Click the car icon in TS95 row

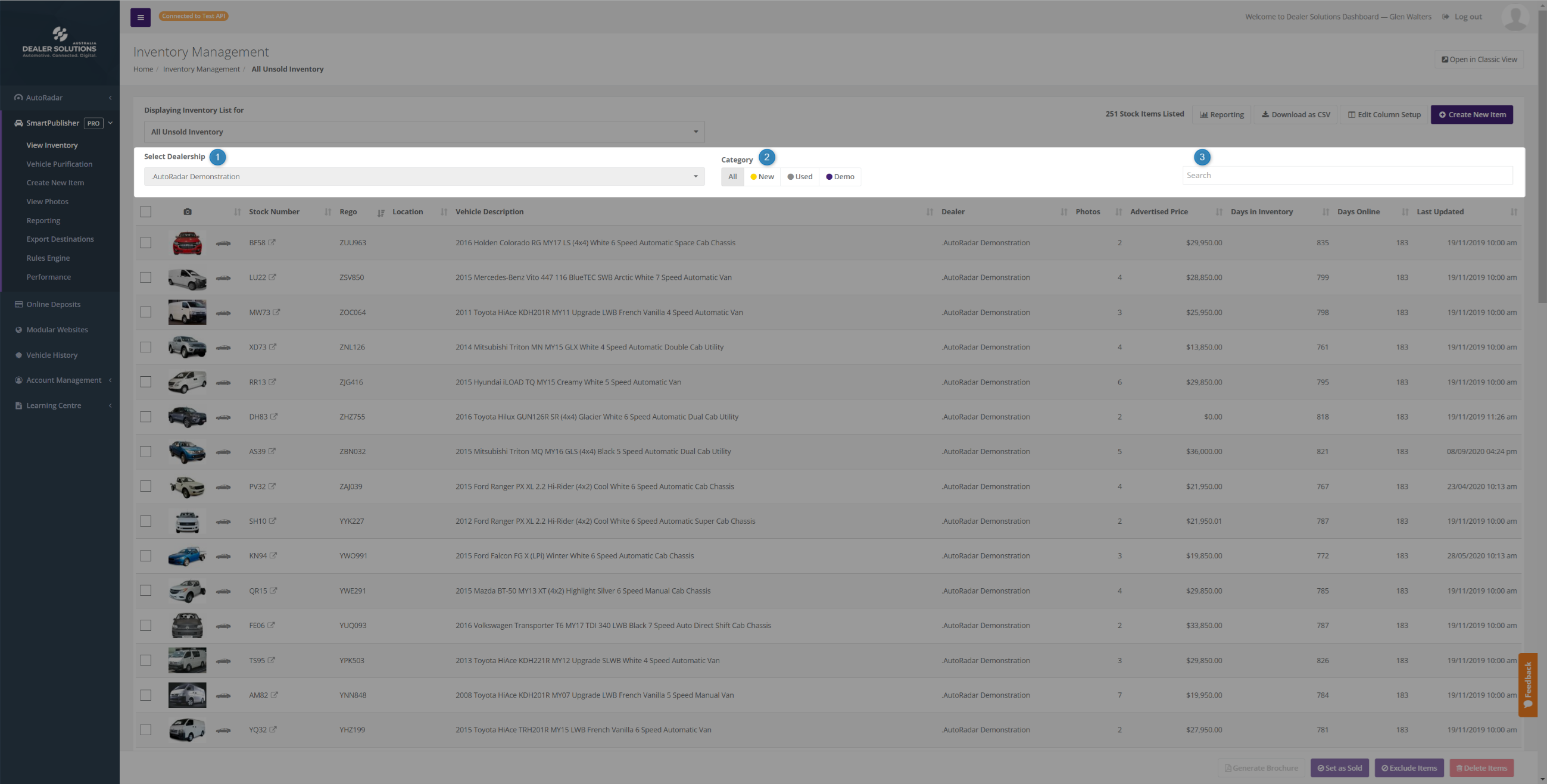[x=223, y=661]
